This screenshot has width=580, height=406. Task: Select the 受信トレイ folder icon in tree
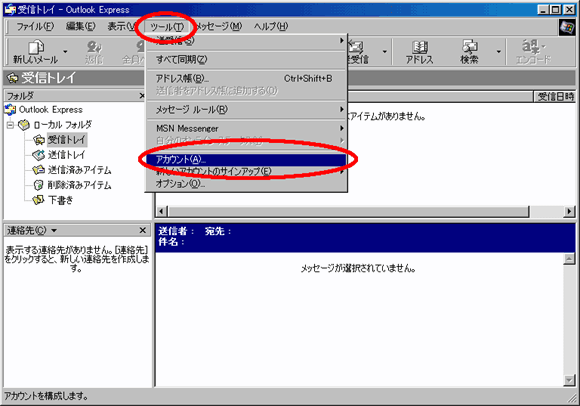tap(38, 140)
